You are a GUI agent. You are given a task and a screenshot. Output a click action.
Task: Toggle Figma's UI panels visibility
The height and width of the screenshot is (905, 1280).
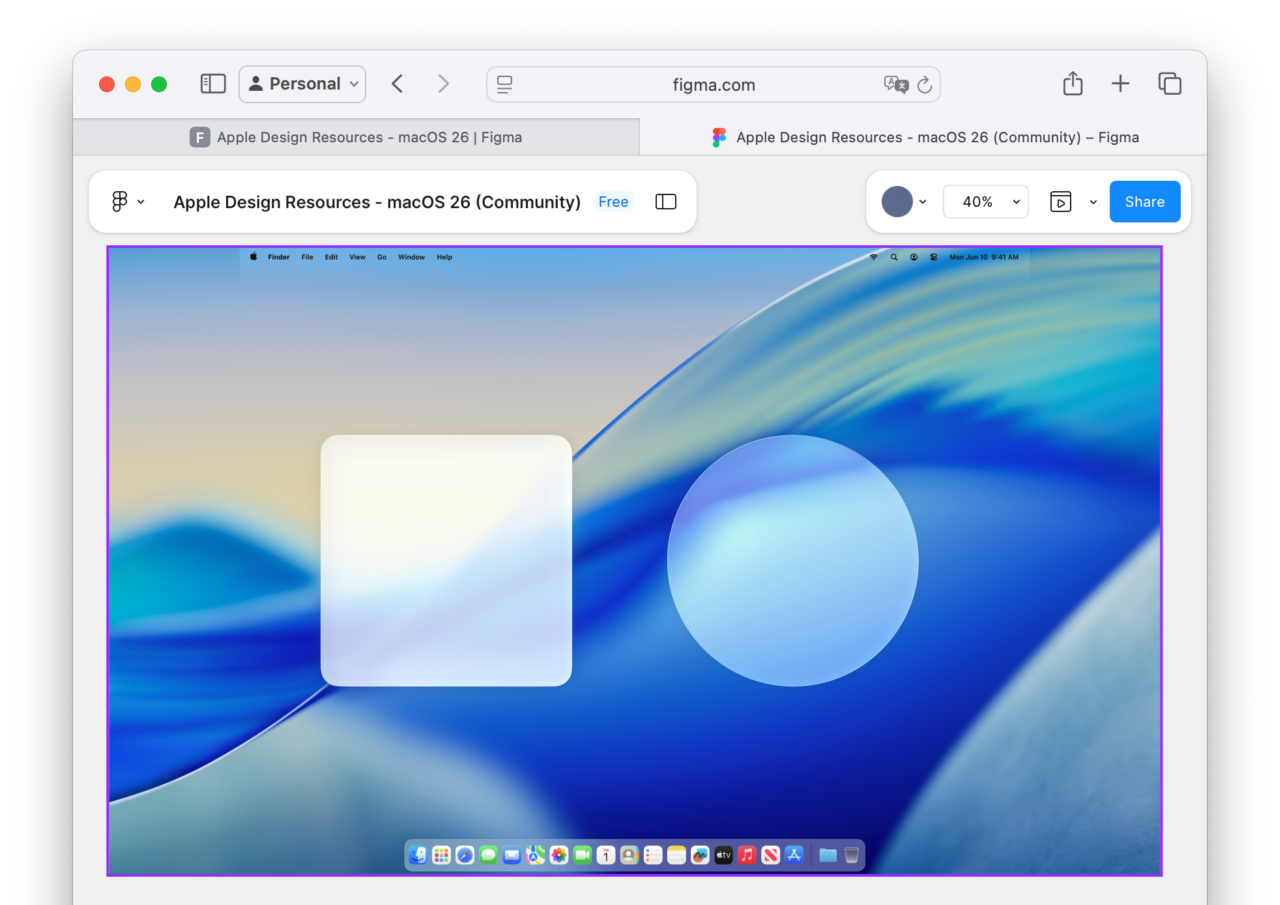(x=665, y=201)
